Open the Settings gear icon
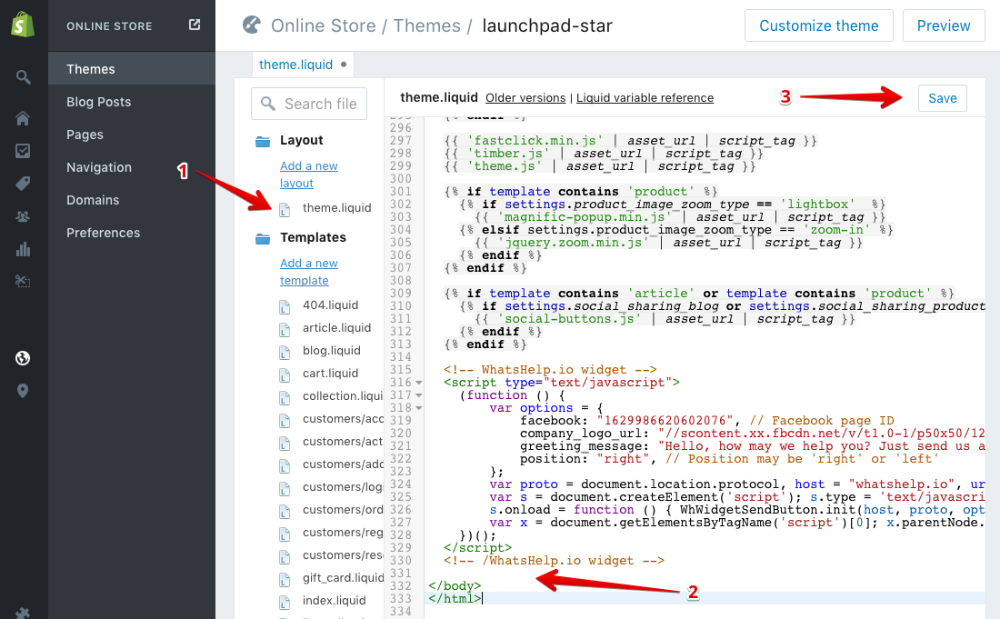The width and height of the screenshot is (1000, 619). (x=23, y=613)
